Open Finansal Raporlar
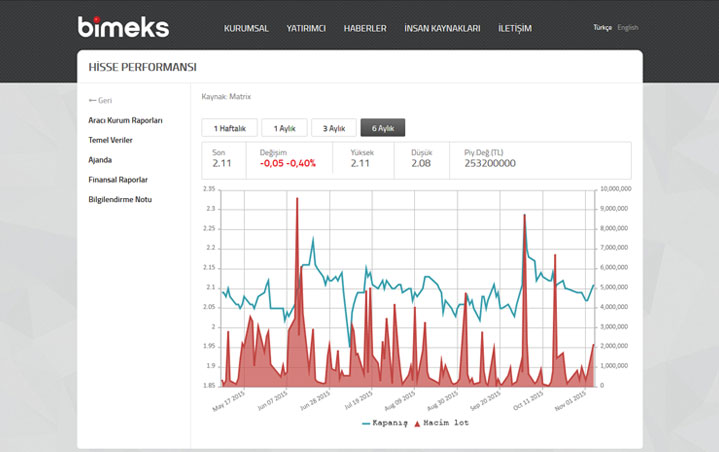719x452 pixels. pyautogui.click(x=118, y=180)
